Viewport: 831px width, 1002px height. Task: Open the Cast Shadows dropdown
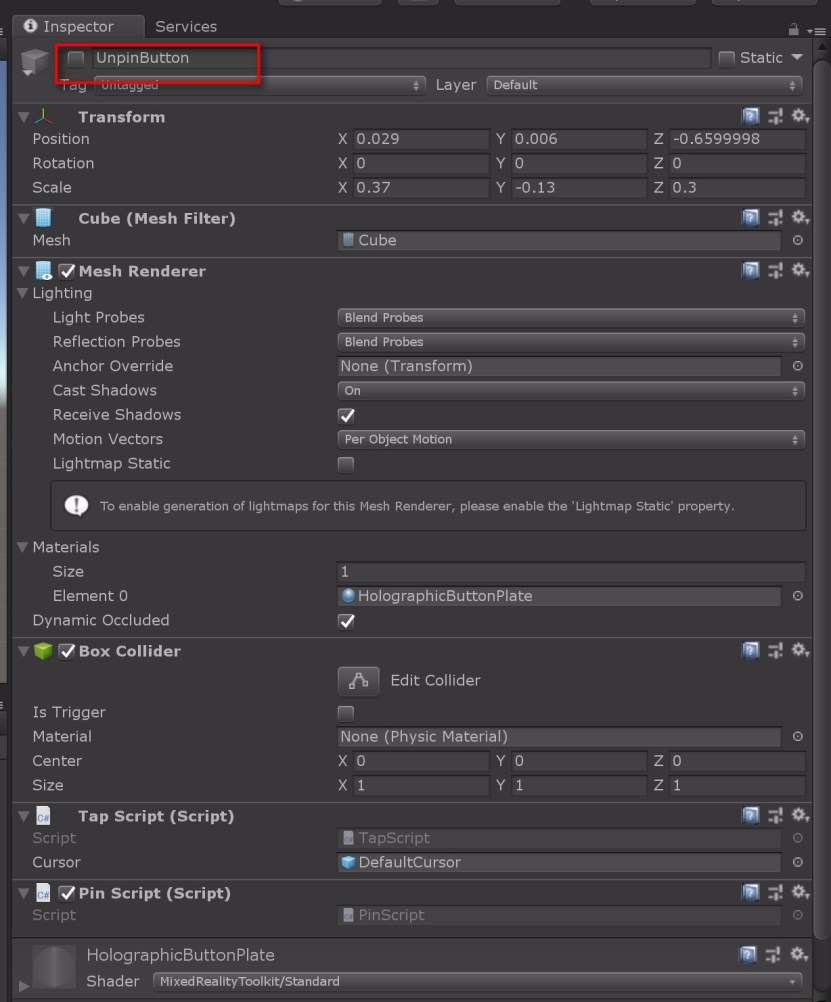point(571,390)
